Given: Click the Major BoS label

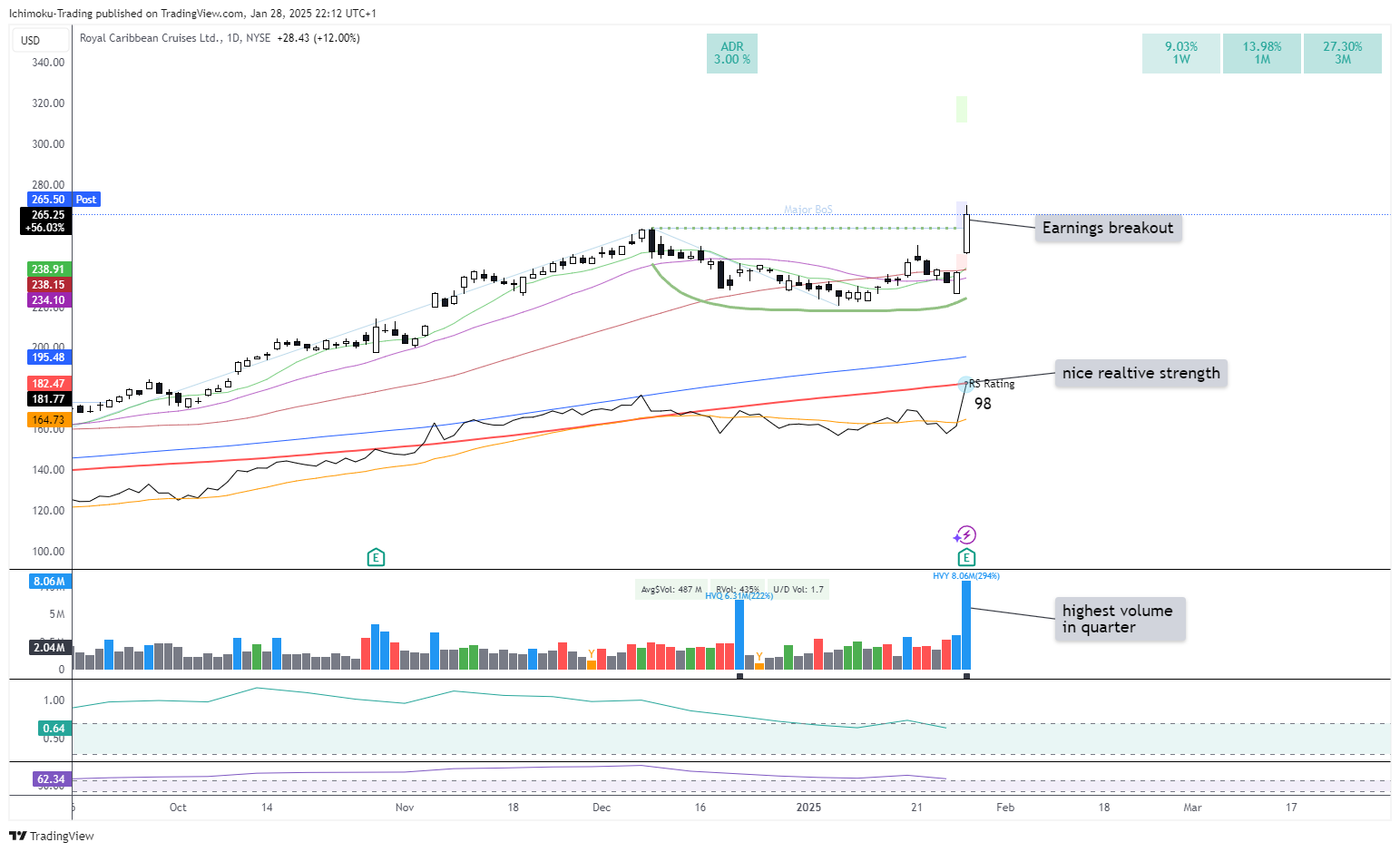Looking at the screenshot, I should pos(808,210).
